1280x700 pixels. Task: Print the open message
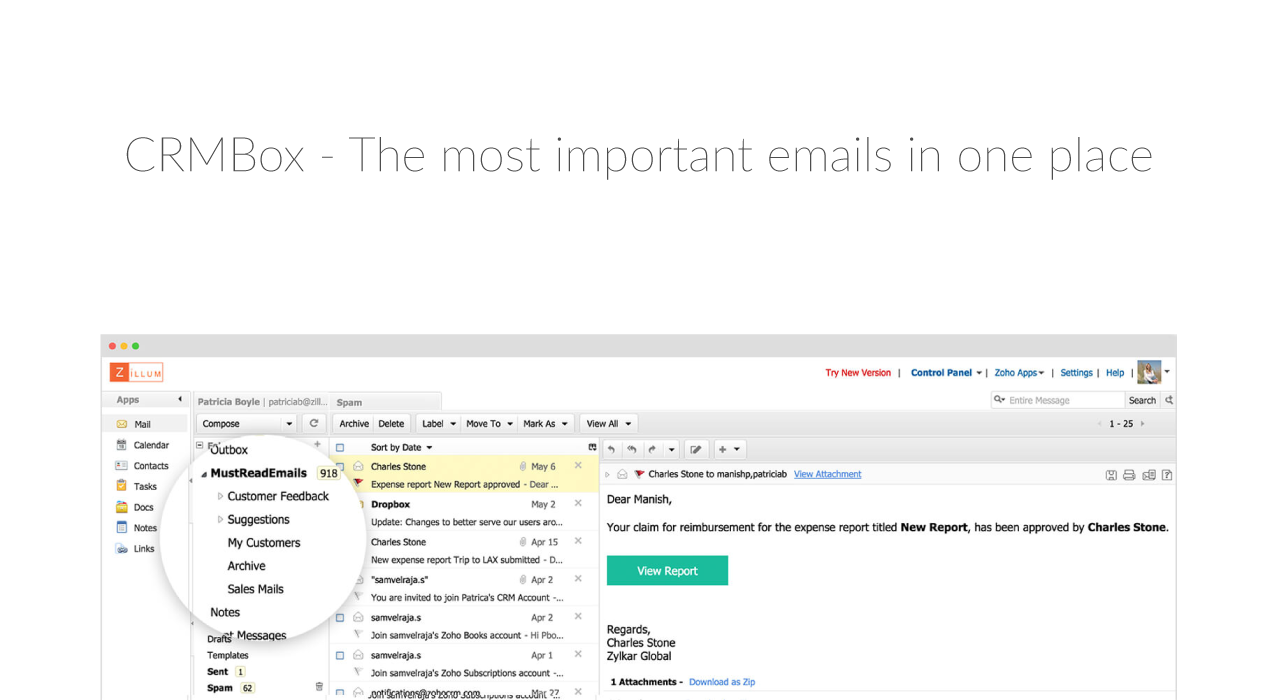coord(1129,475)
